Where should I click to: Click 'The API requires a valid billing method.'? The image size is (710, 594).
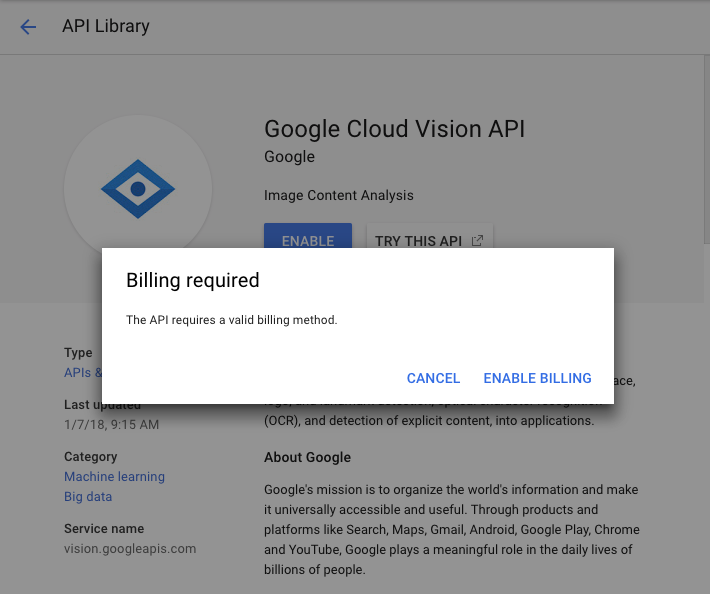(x=232, y=320)
